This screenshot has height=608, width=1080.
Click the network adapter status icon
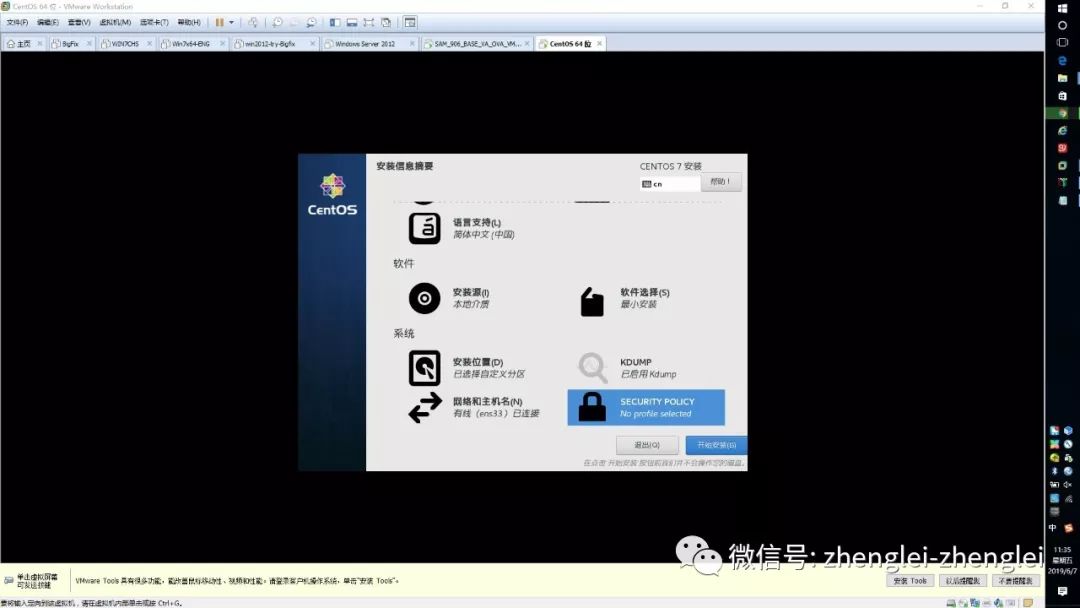(975, 603)
